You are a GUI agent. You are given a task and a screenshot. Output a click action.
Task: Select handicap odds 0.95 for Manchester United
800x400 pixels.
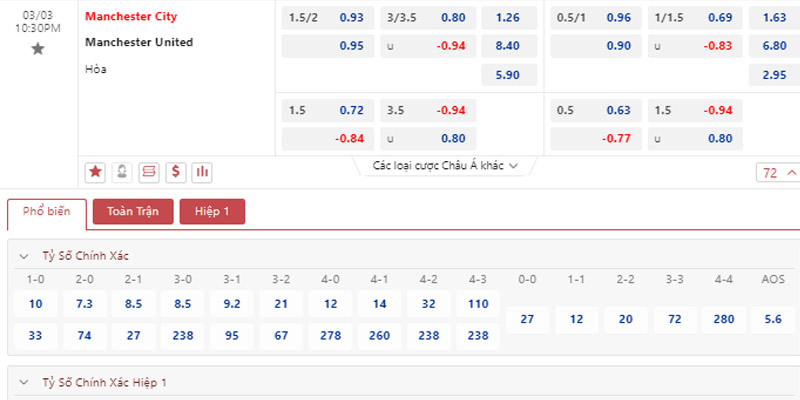point(328,46)
